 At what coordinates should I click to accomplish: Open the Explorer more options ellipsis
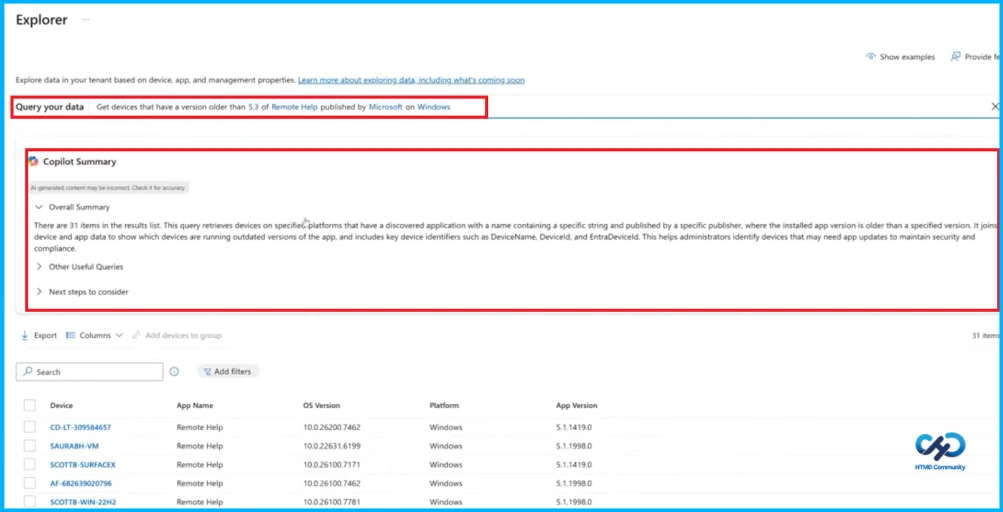pyautogui.click(x=86, y=20)
